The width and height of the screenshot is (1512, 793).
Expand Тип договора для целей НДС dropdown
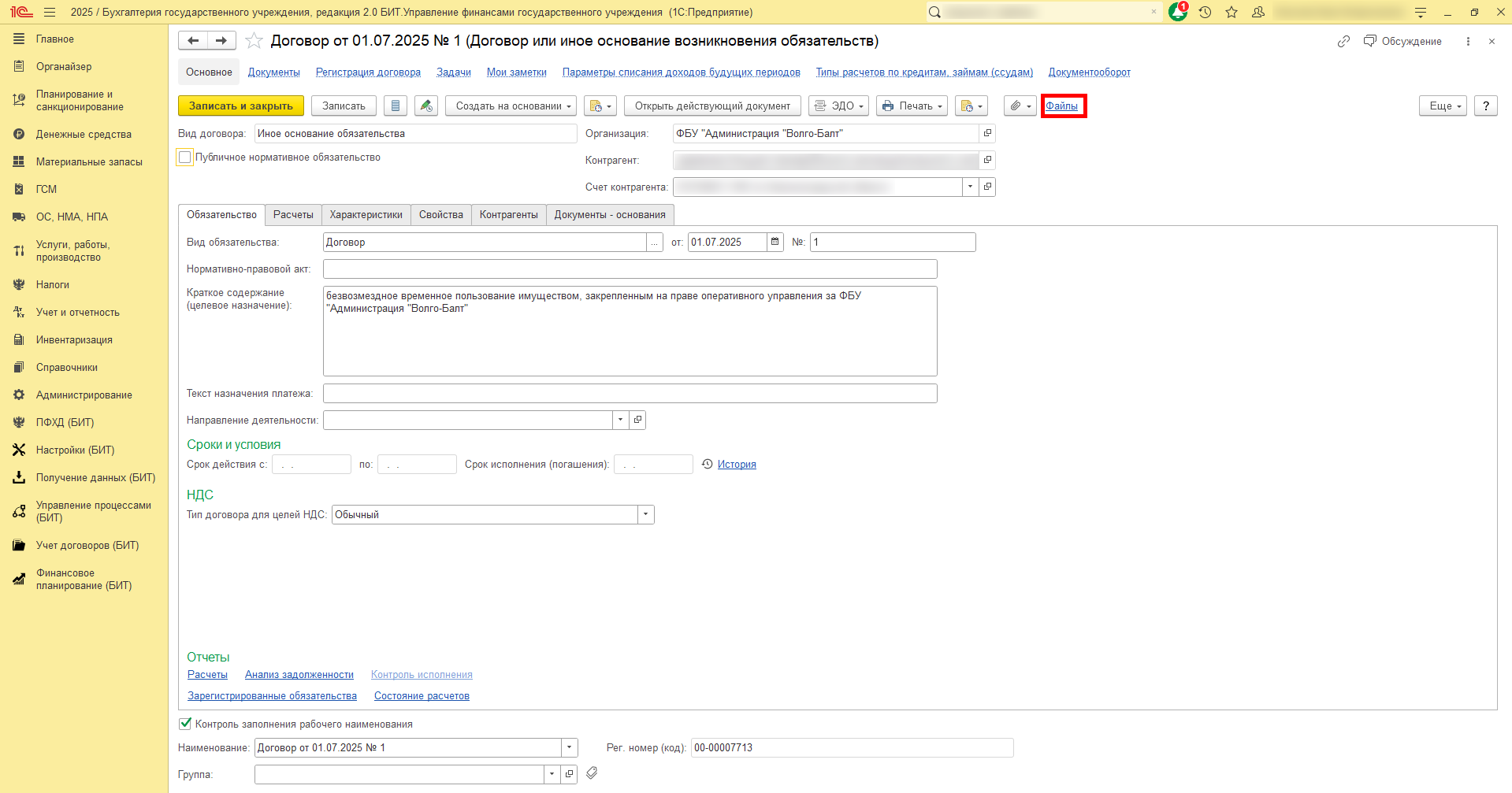(x=645, y=514)
